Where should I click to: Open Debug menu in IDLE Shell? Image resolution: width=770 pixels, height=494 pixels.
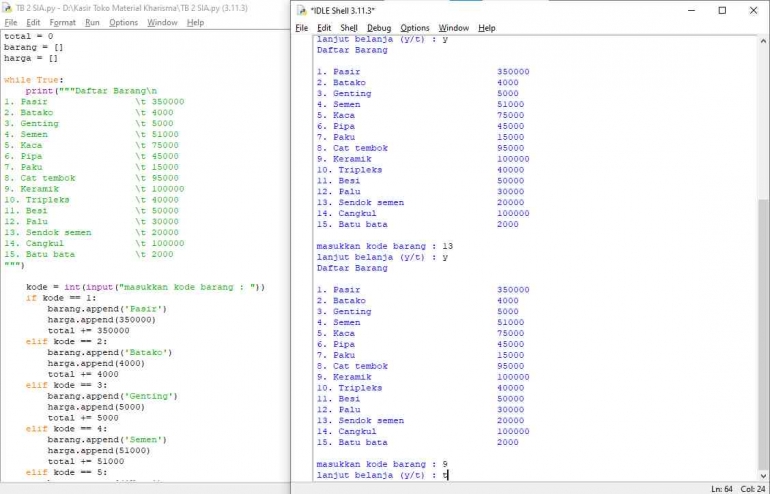379,28
